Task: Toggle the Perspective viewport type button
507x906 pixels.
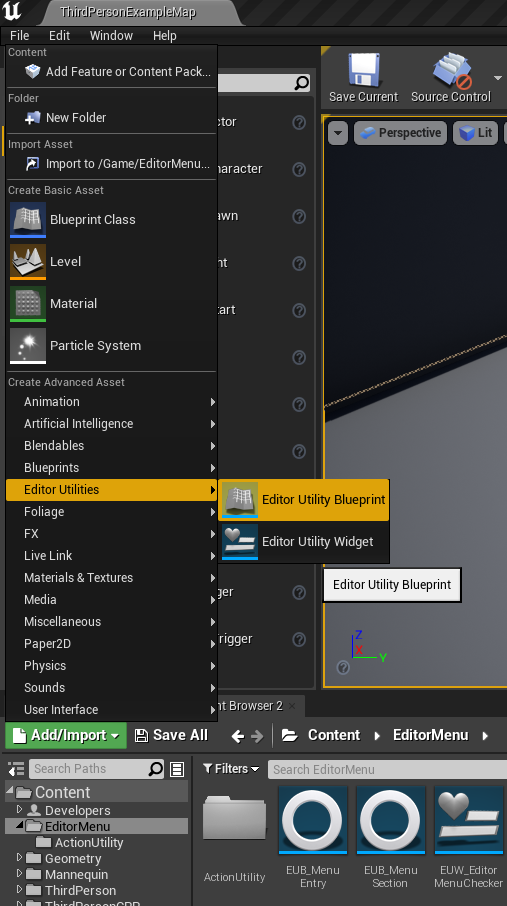Action: point(401,133)
